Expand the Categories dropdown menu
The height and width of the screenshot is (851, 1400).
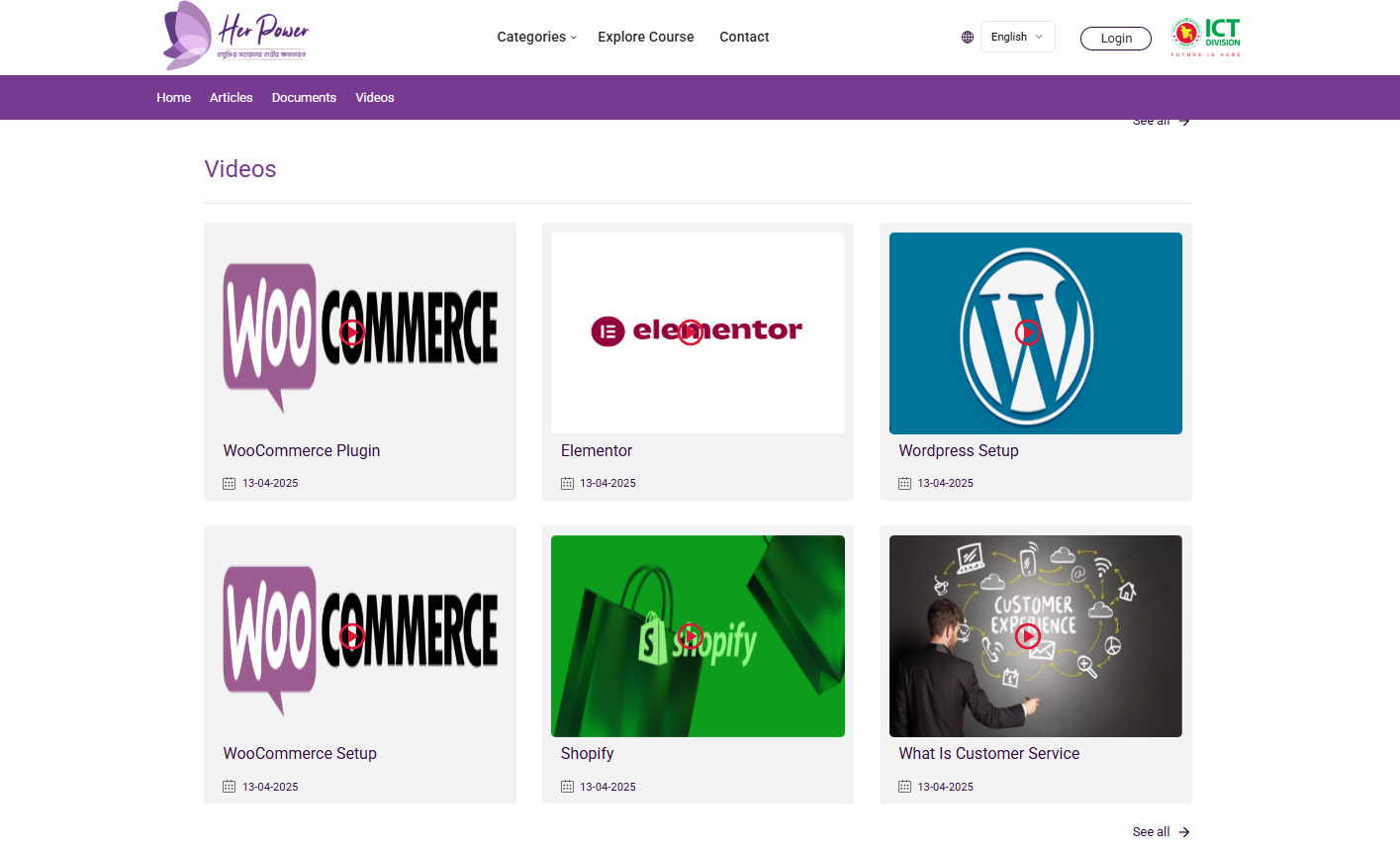point(536,37)
